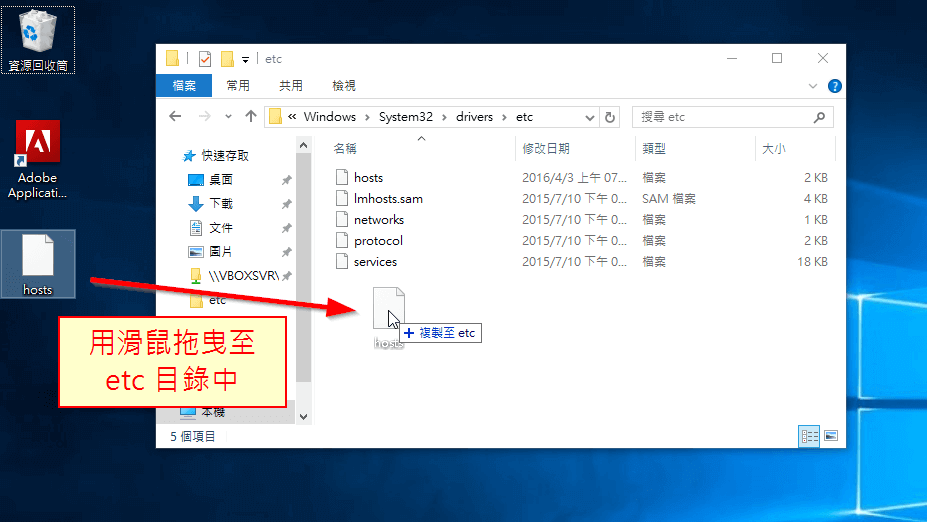927x522 pixels.
Task: Unpin 桌面 using its pin icon
Action: pos(287,180)
